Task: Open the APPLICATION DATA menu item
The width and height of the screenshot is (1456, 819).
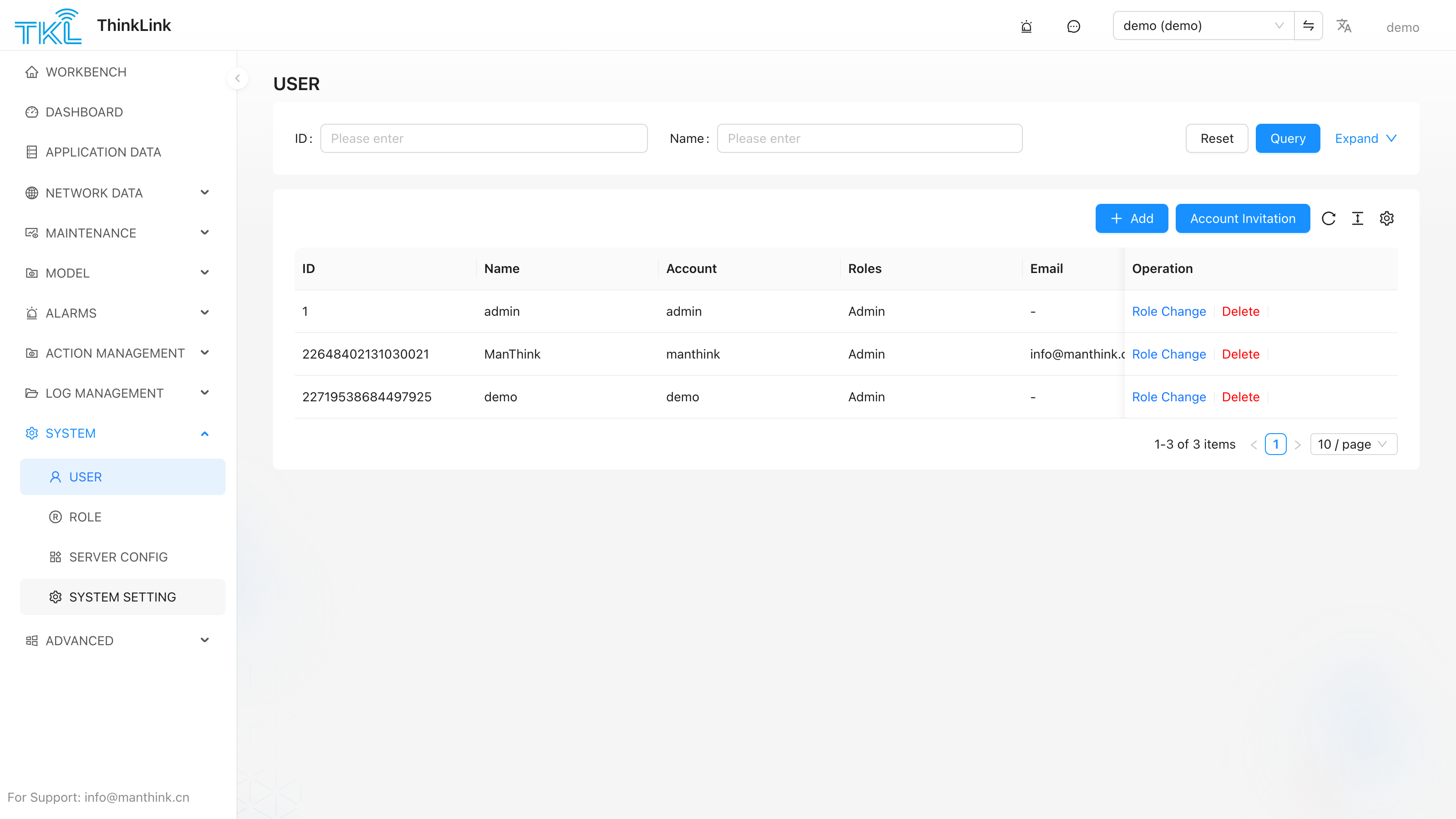Action: (x=123, y=152)
